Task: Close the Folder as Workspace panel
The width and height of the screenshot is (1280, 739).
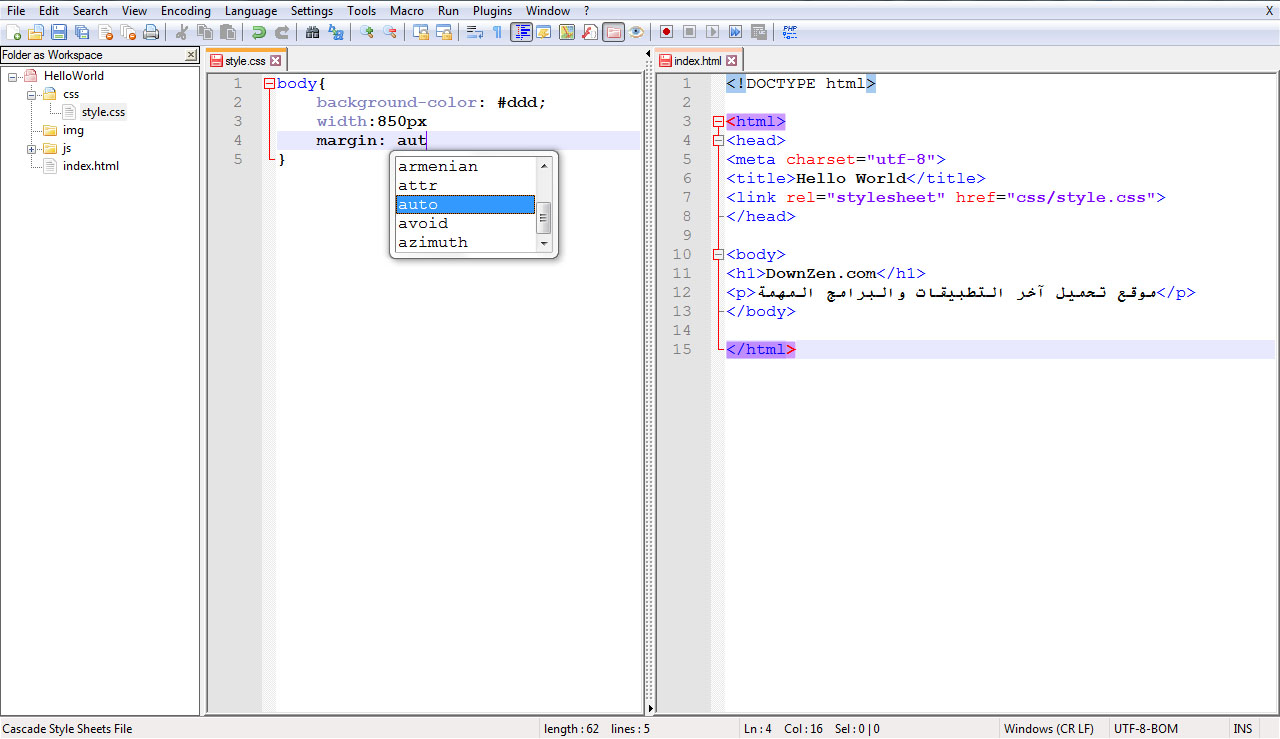Action: pos(191,55)
